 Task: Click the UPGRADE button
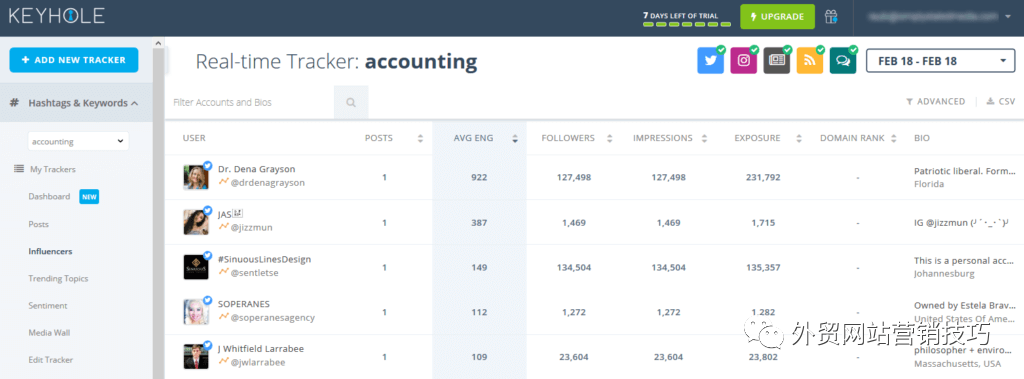(x=777, y=17)
